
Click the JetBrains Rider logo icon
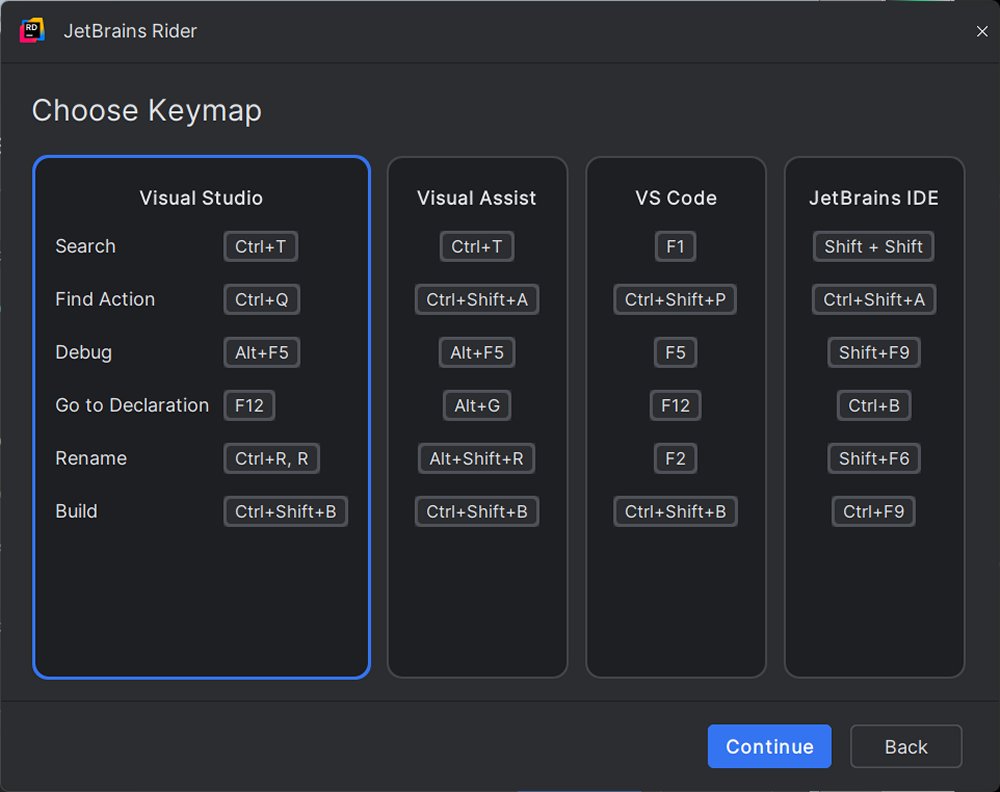[x=32, y=31]
